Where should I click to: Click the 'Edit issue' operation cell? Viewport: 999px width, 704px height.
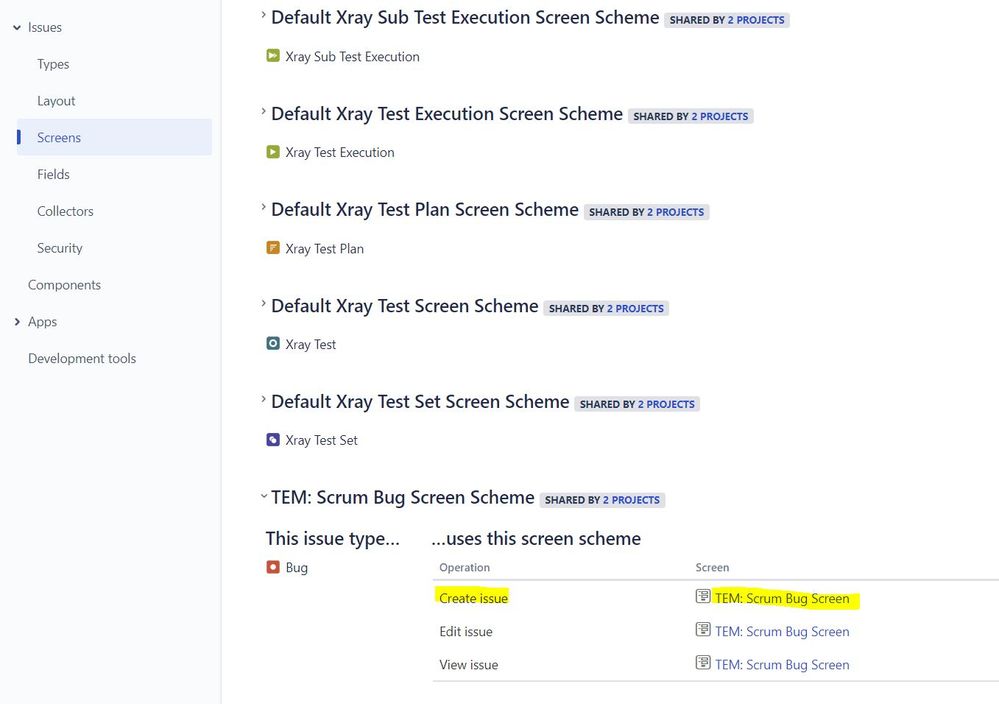pyautogui.click(x=466, y=631)
